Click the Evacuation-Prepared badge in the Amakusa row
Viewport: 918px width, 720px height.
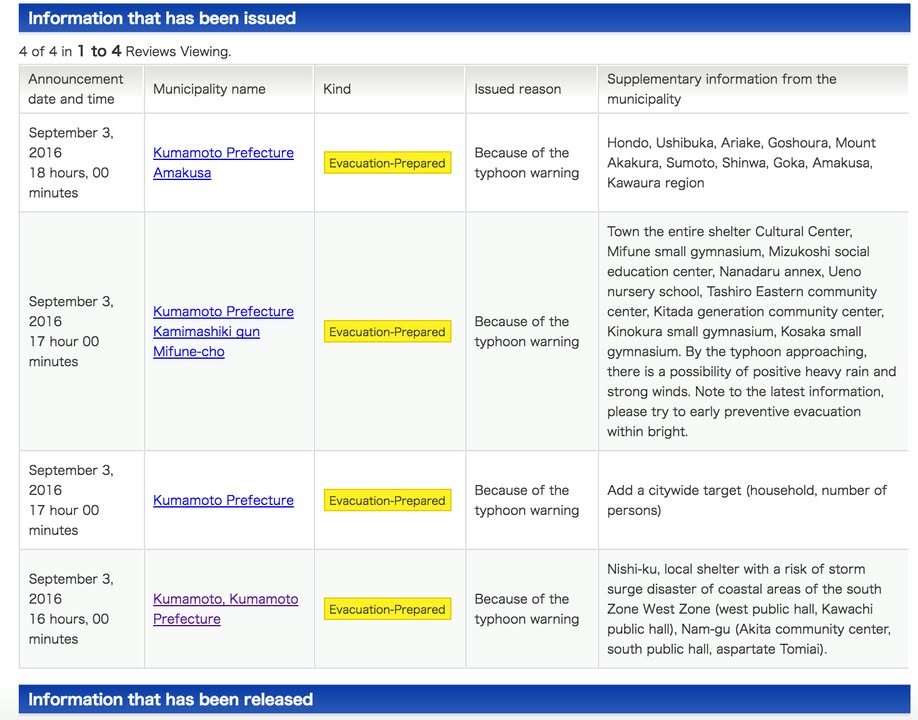point(387,163)
